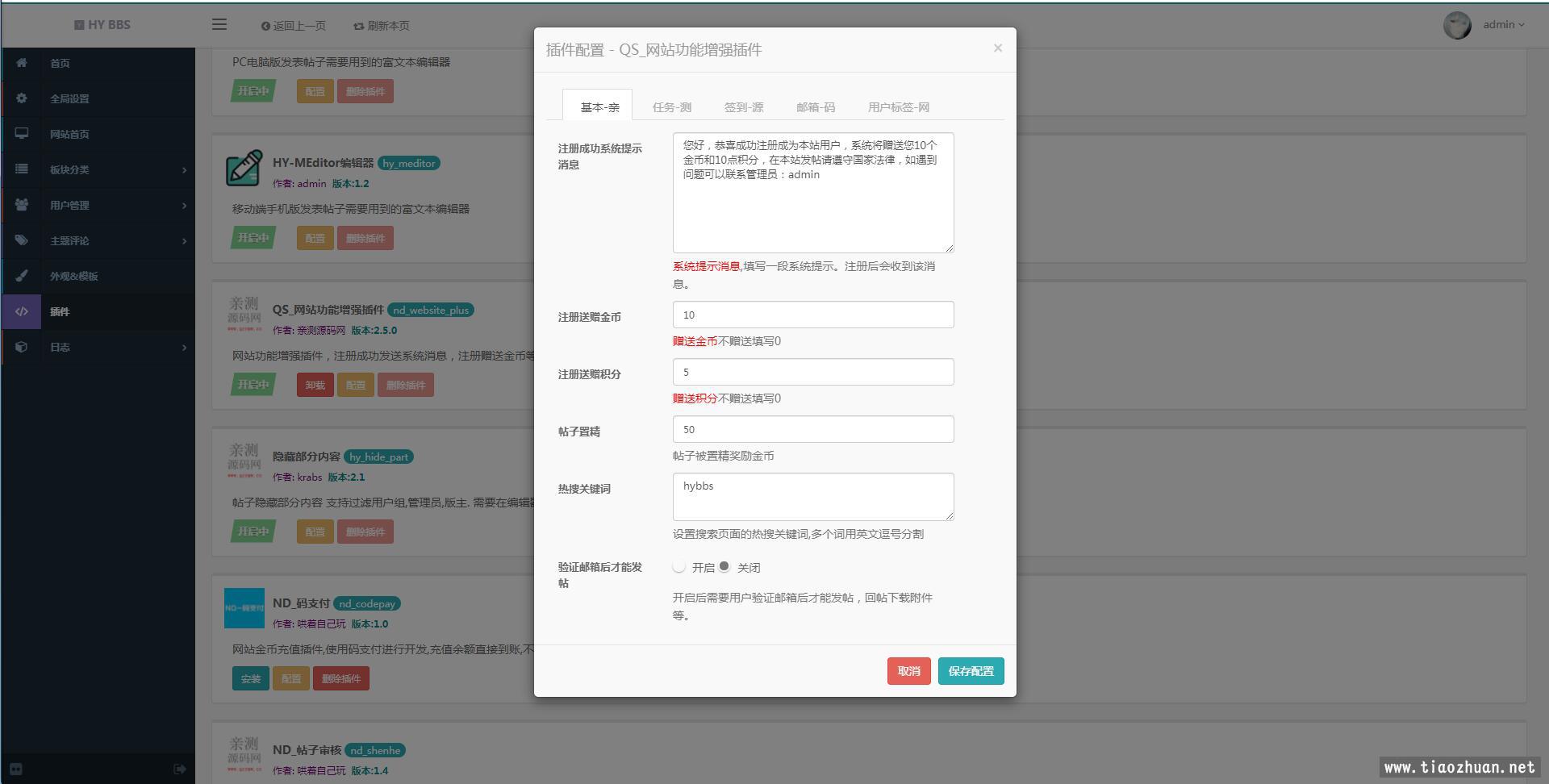
Task: Open 全局设置 in the sidebar
Action: coord(69,98)
